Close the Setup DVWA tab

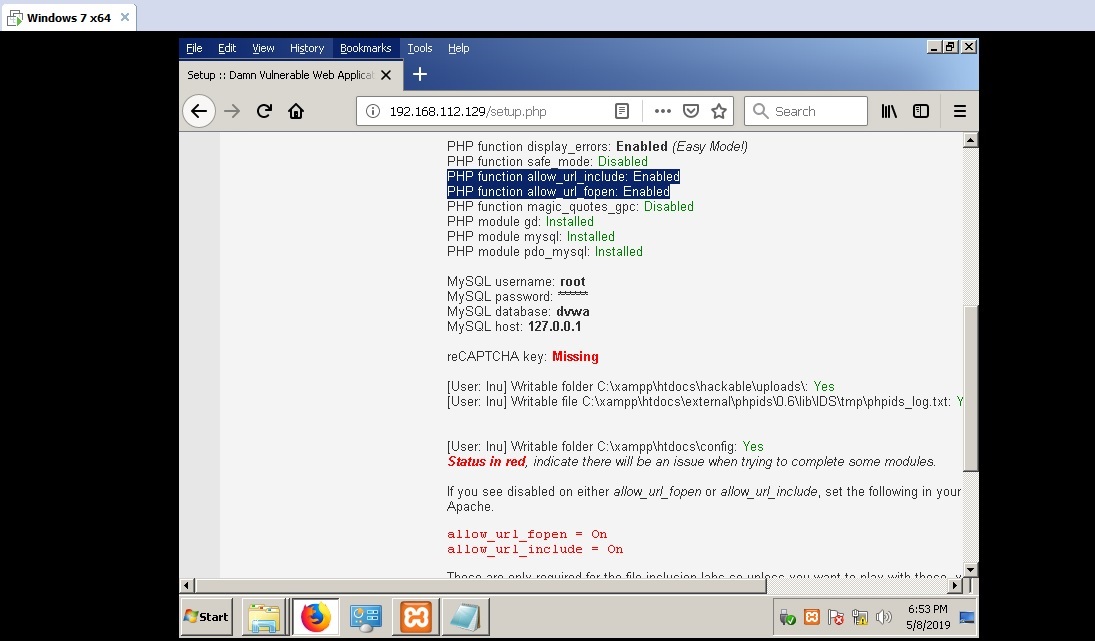pyautogui.click(x=386, y=75)
